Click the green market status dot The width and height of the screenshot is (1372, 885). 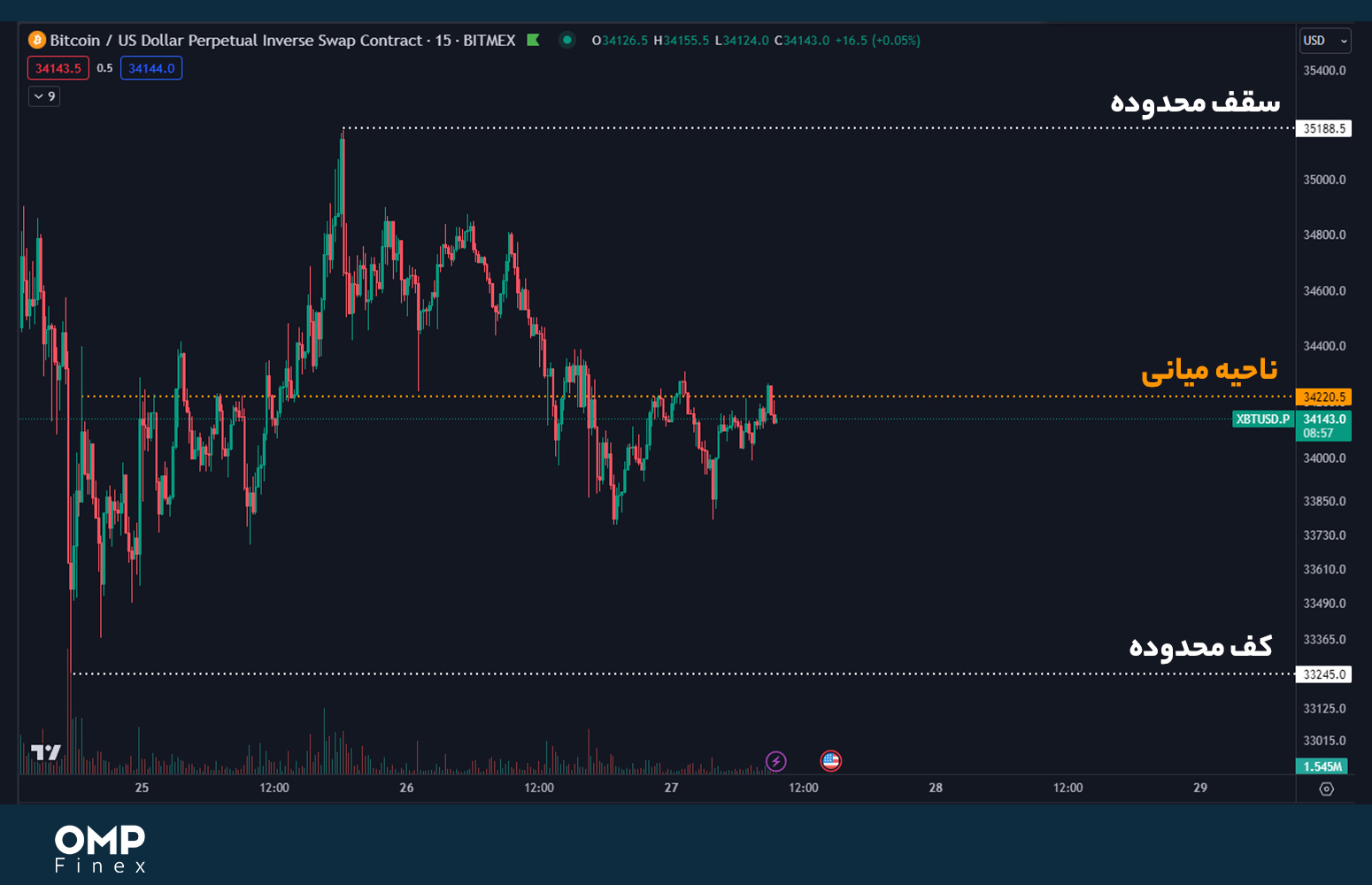tap(567, 40)
